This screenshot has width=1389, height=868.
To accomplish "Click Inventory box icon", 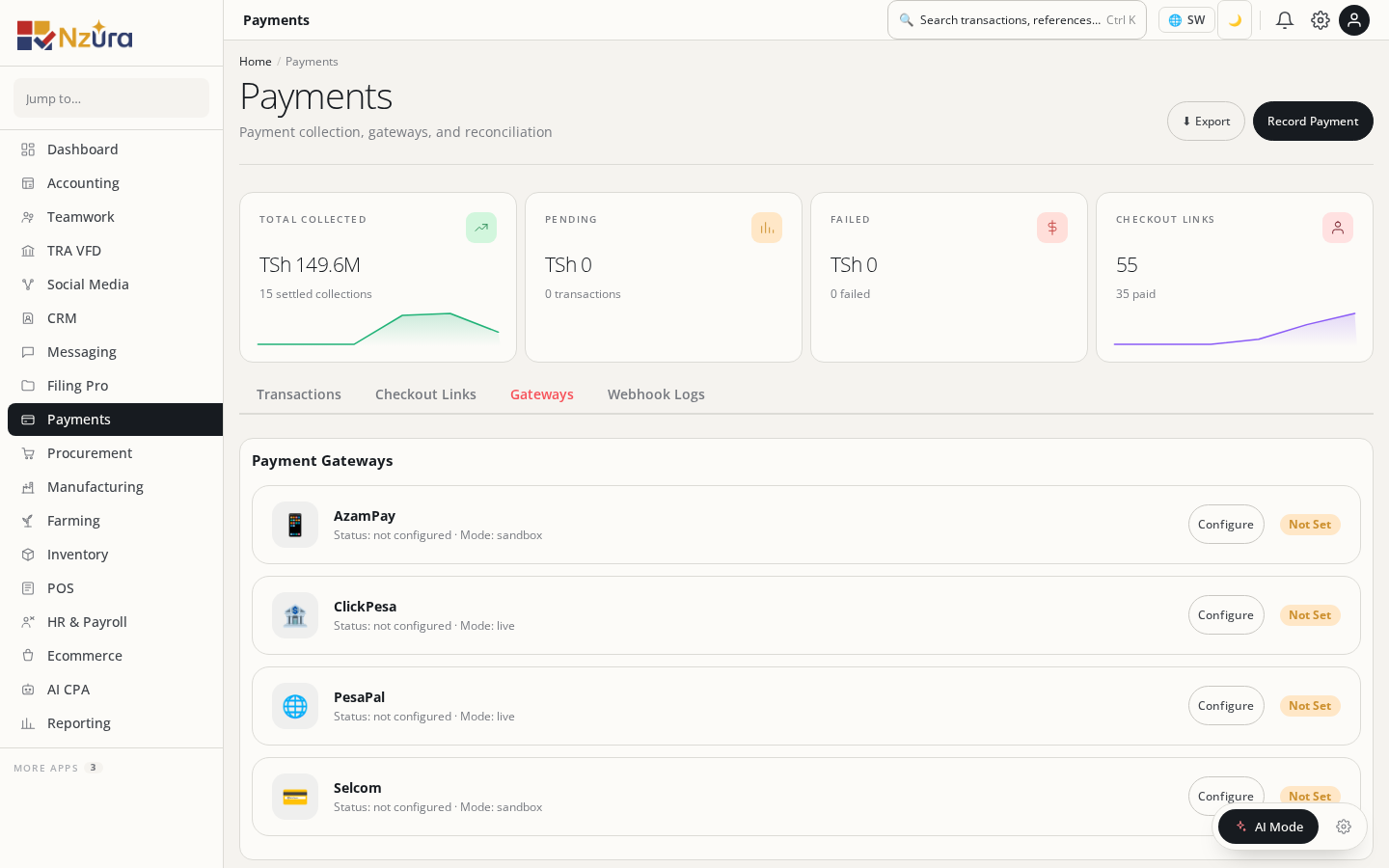I will pos(28,555).
